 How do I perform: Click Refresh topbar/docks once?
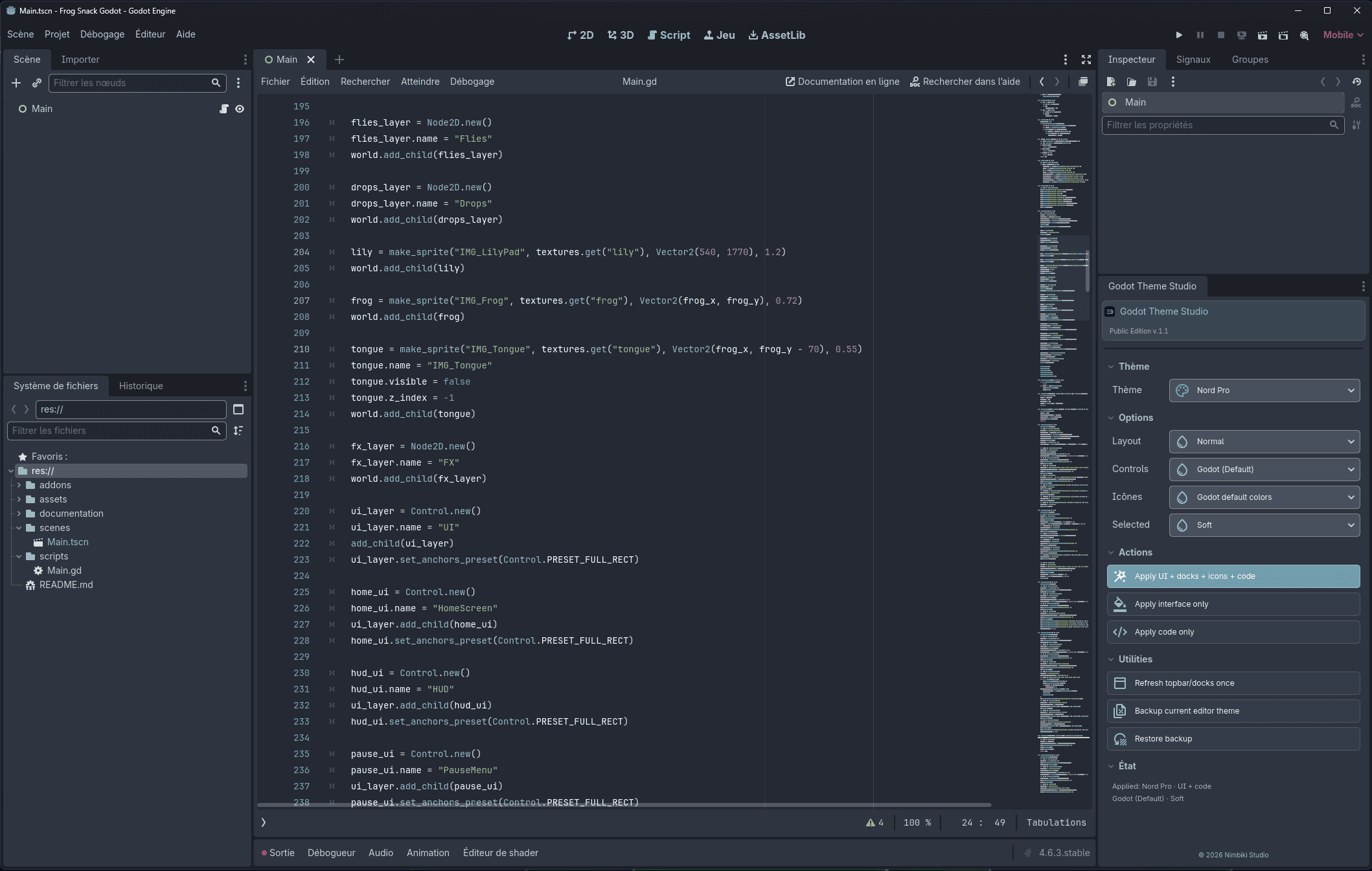coord(1233,683)
